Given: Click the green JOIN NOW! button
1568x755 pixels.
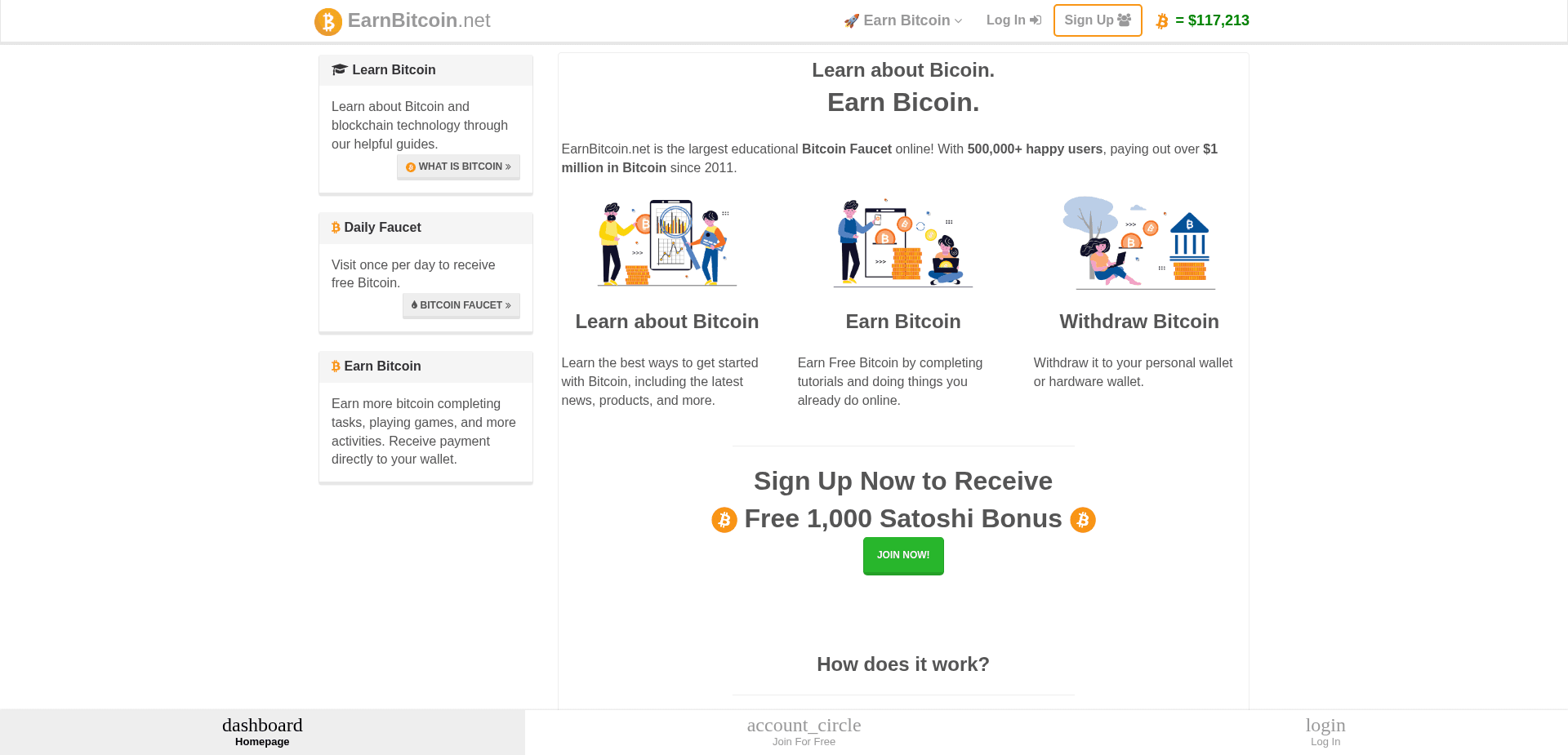Looking at the screenshot, I should coord(903,556).
